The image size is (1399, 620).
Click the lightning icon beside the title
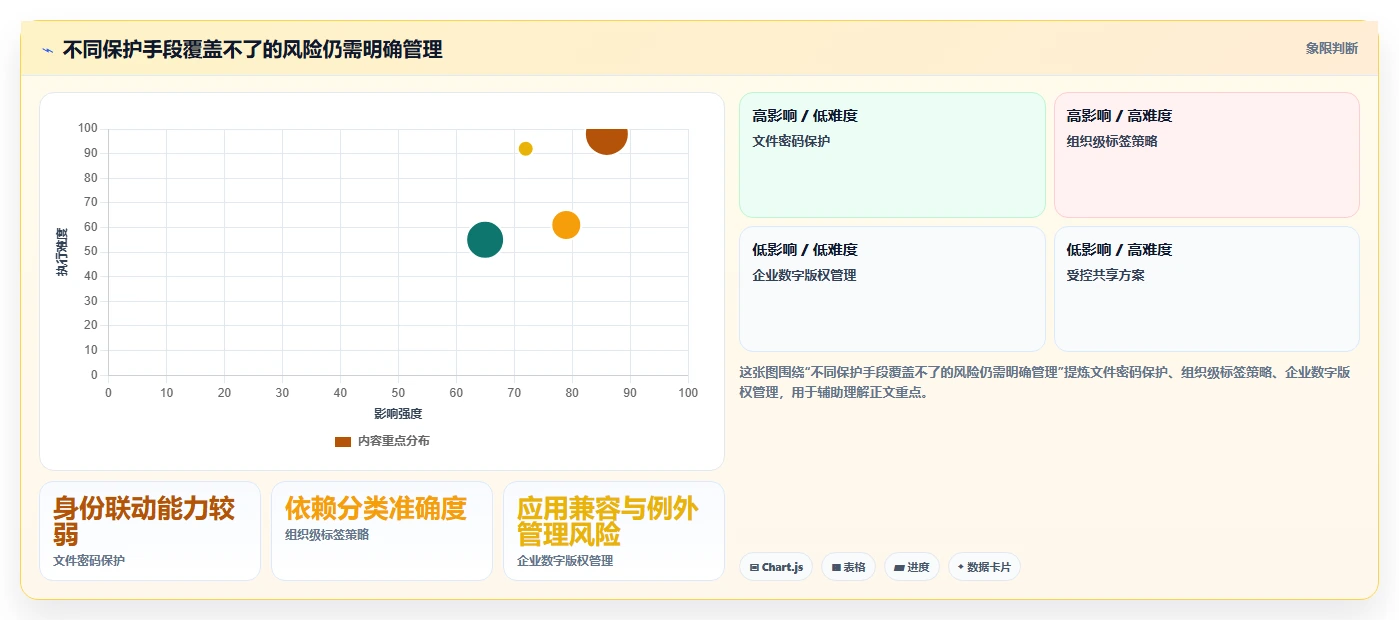[47, 50]
